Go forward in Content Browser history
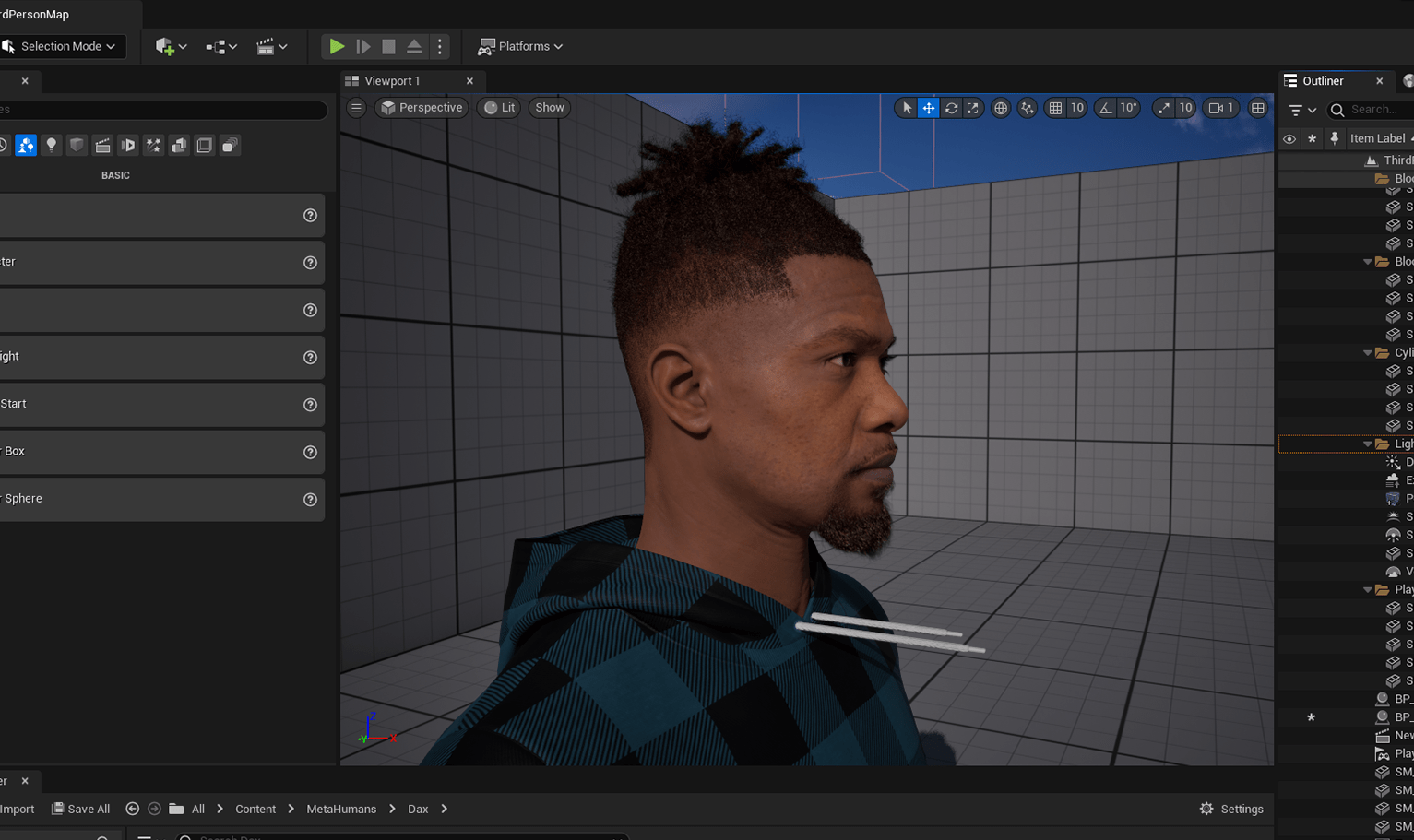The height and width of the screenshot is (840, 1414). tap(154, 809)
